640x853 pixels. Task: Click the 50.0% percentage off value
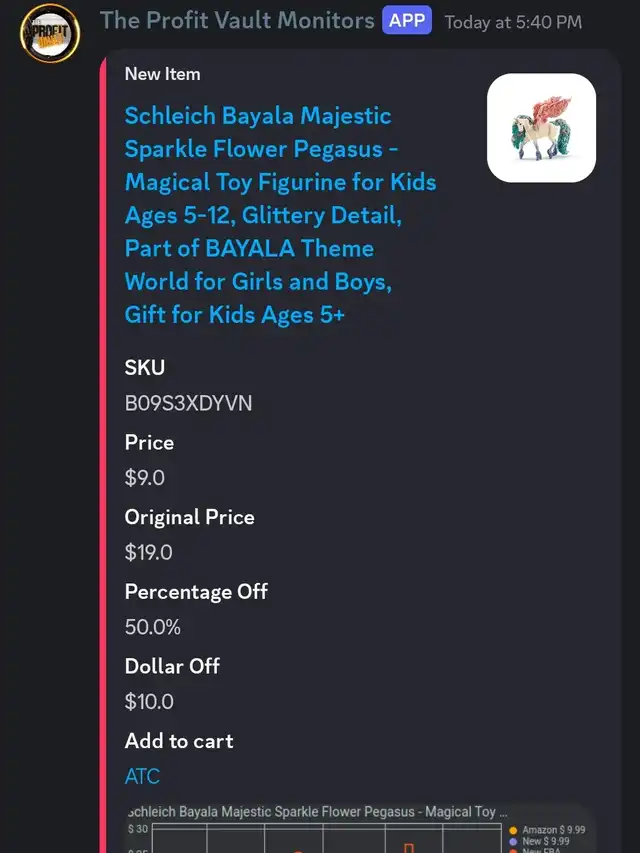(152, 627)
